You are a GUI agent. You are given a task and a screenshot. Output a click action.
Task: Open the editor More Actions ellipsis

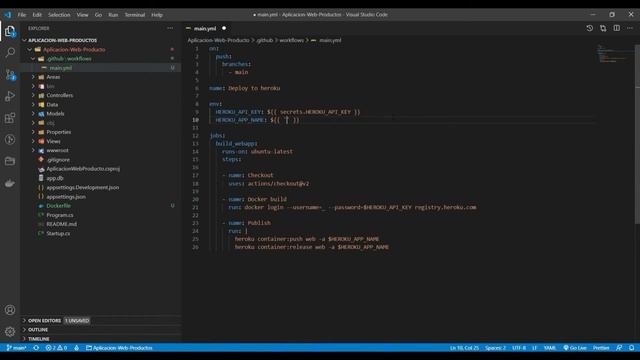click(x=630, y=28)
